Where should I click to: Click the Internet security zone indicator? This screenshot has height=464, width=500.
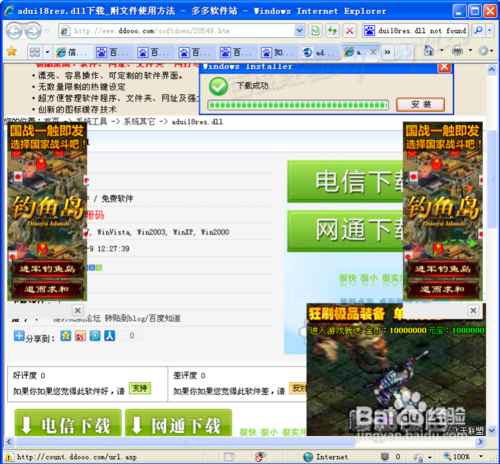pyautogui.click(x=326, y=457)
